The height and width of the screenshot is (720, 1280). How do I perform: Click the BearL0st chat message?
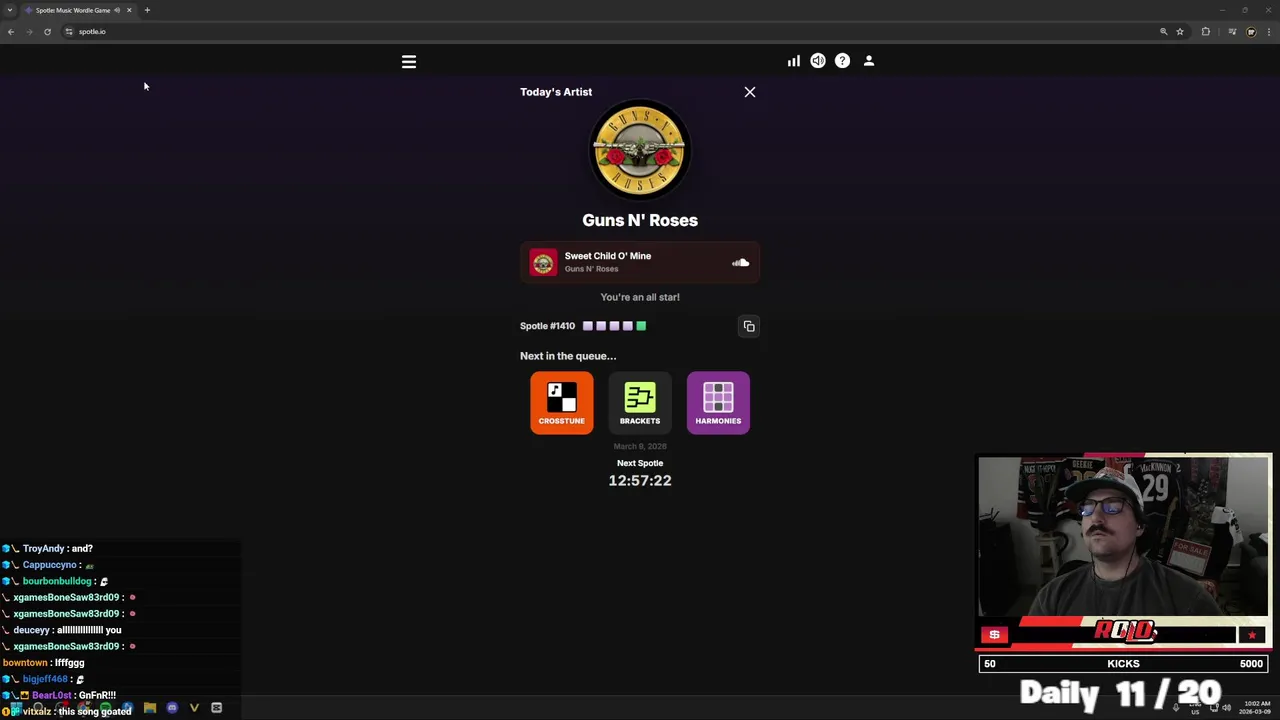coord(60,695)
